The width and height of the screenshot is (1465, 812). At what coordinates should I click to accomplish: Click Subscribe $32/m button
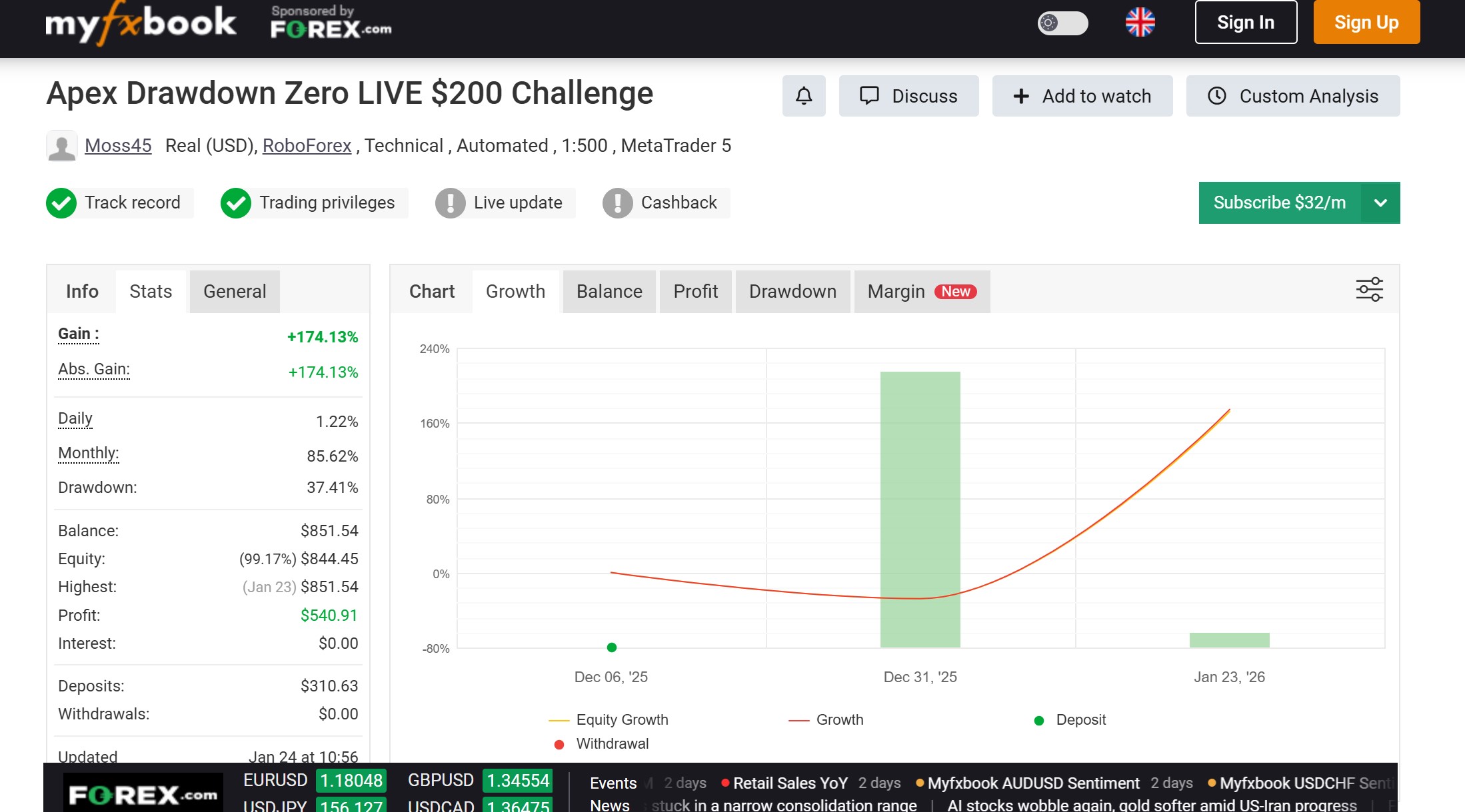[1280, 203]
